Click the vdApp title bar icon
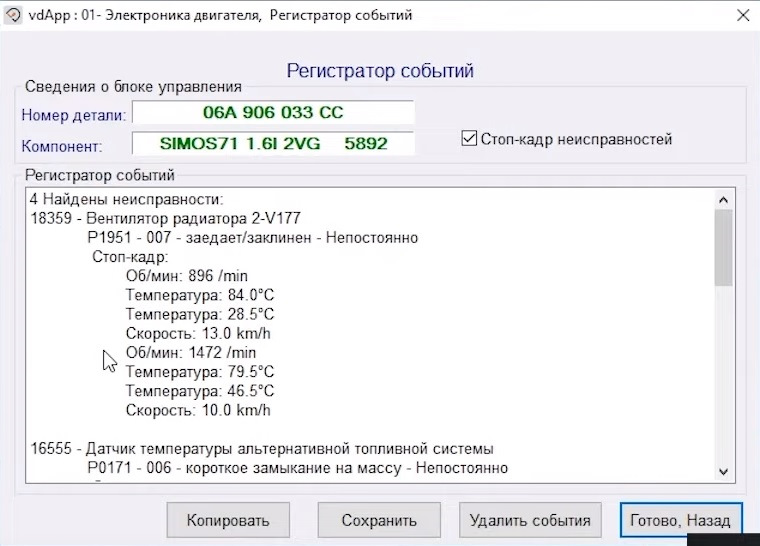The width and height of the screenshot is (760, 546). [13, 16]
